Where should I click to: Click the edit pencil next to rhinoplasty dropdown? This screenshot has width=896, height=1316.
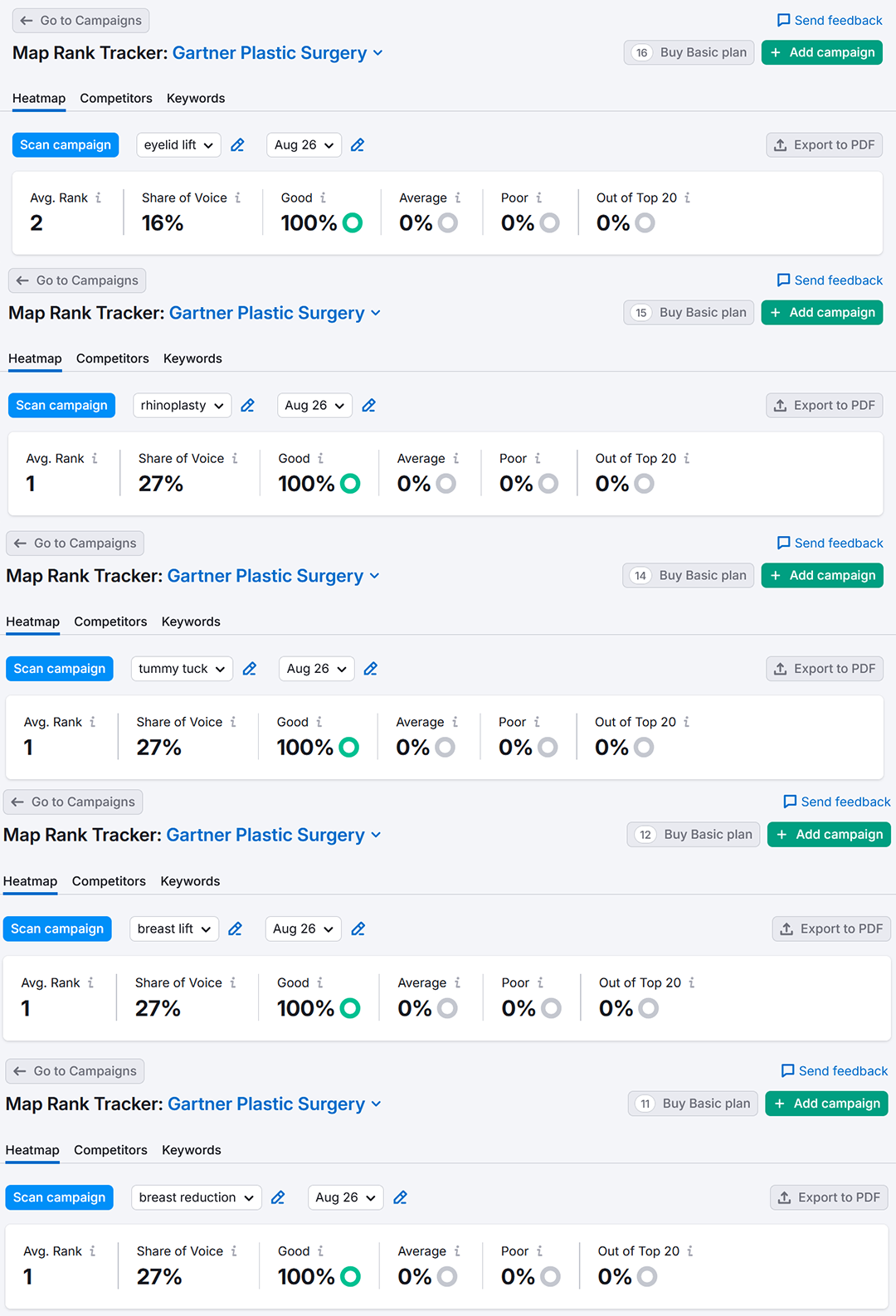[x=247, y=406]
